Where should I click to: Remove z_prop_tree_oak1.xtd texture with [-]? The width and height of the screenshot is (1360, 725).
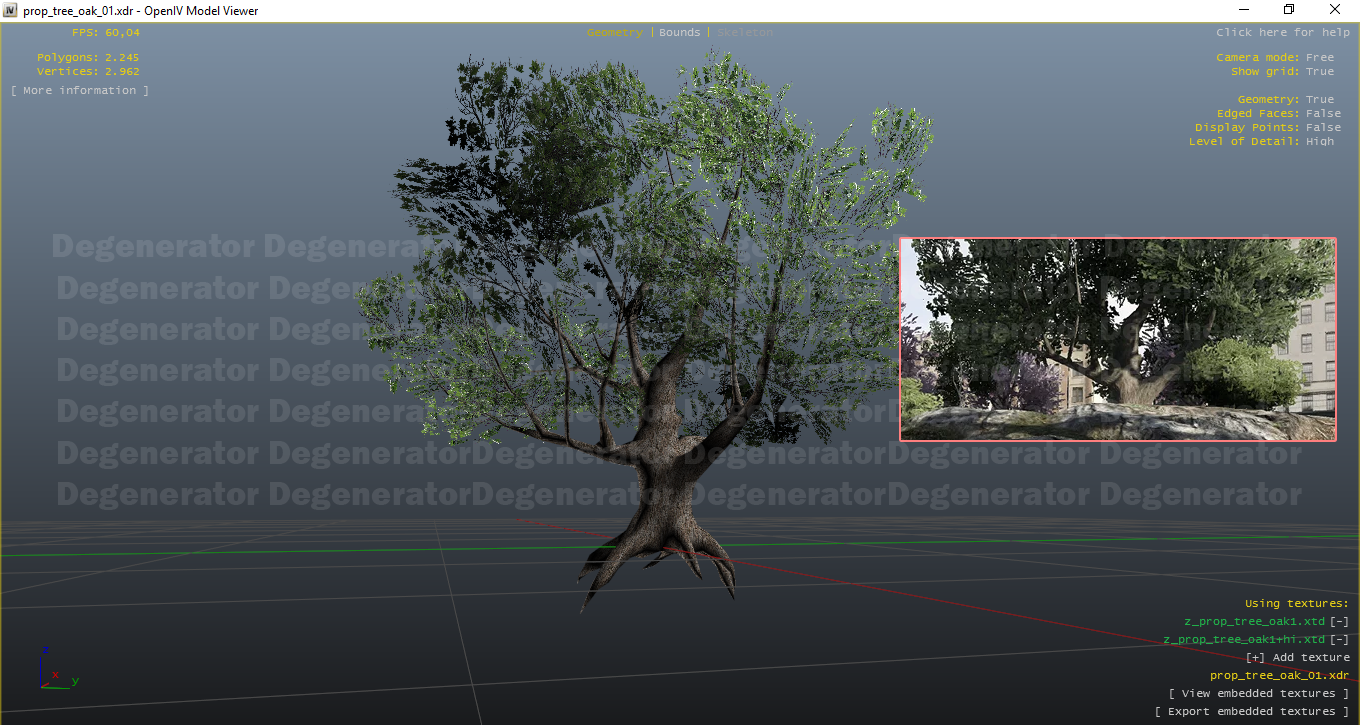(x=1340, y=622)
